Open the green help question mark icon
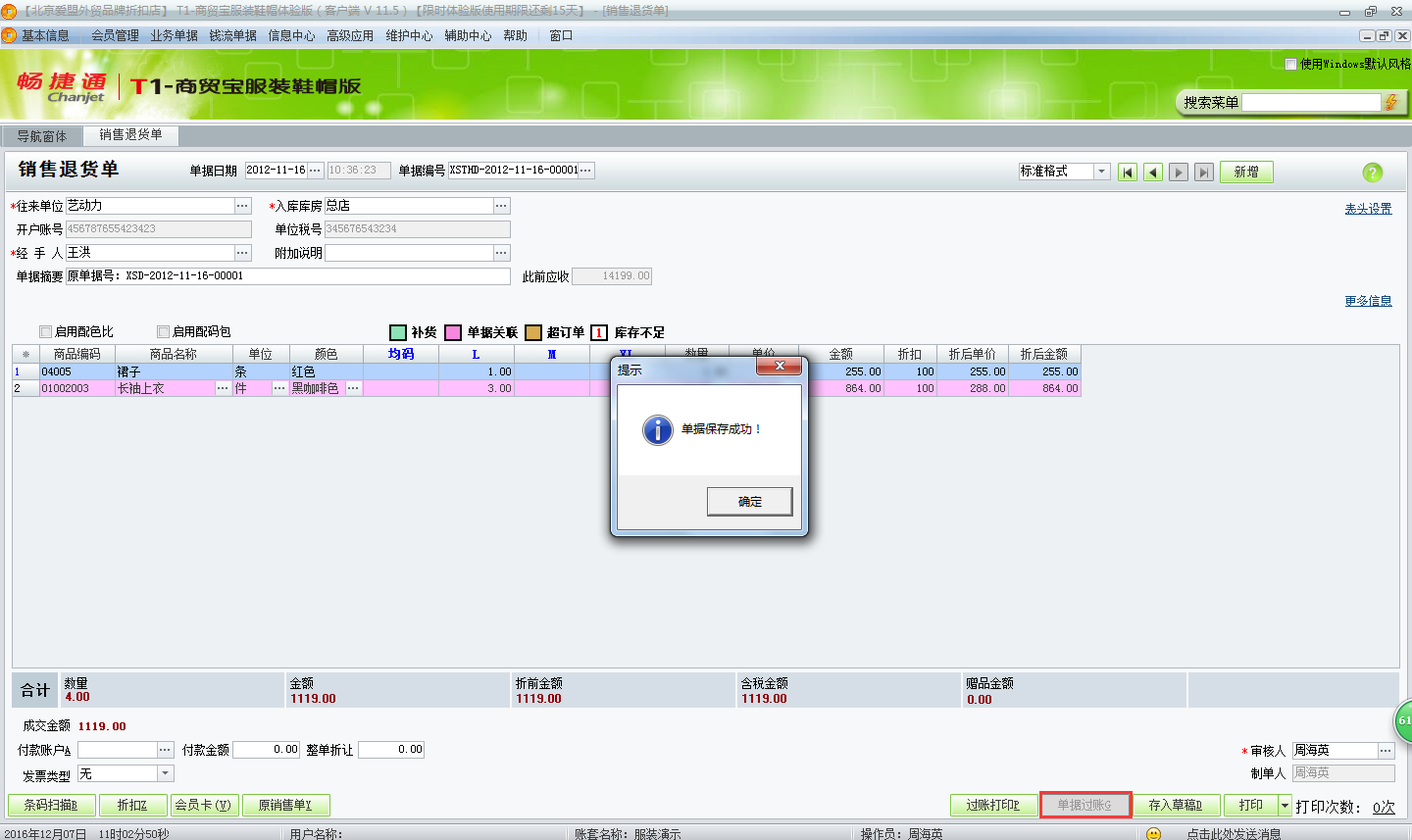This screenshot has width=1412, height=840. 1373,173
